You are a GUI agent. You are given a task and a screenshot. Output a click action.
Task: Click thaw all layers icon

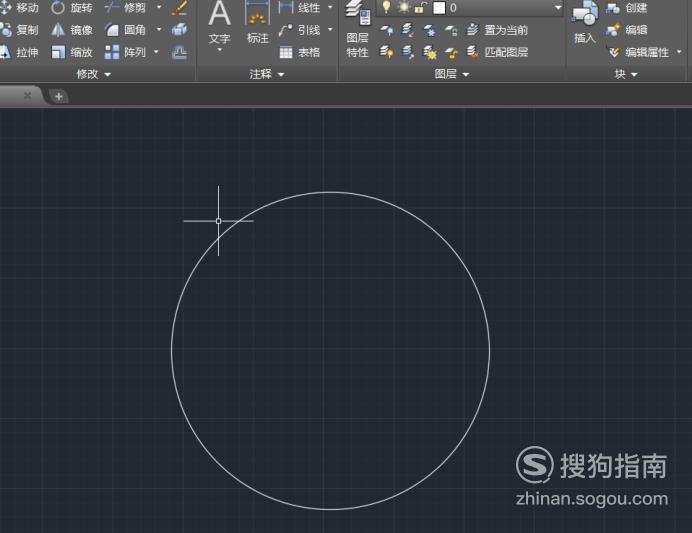[429, 53]
